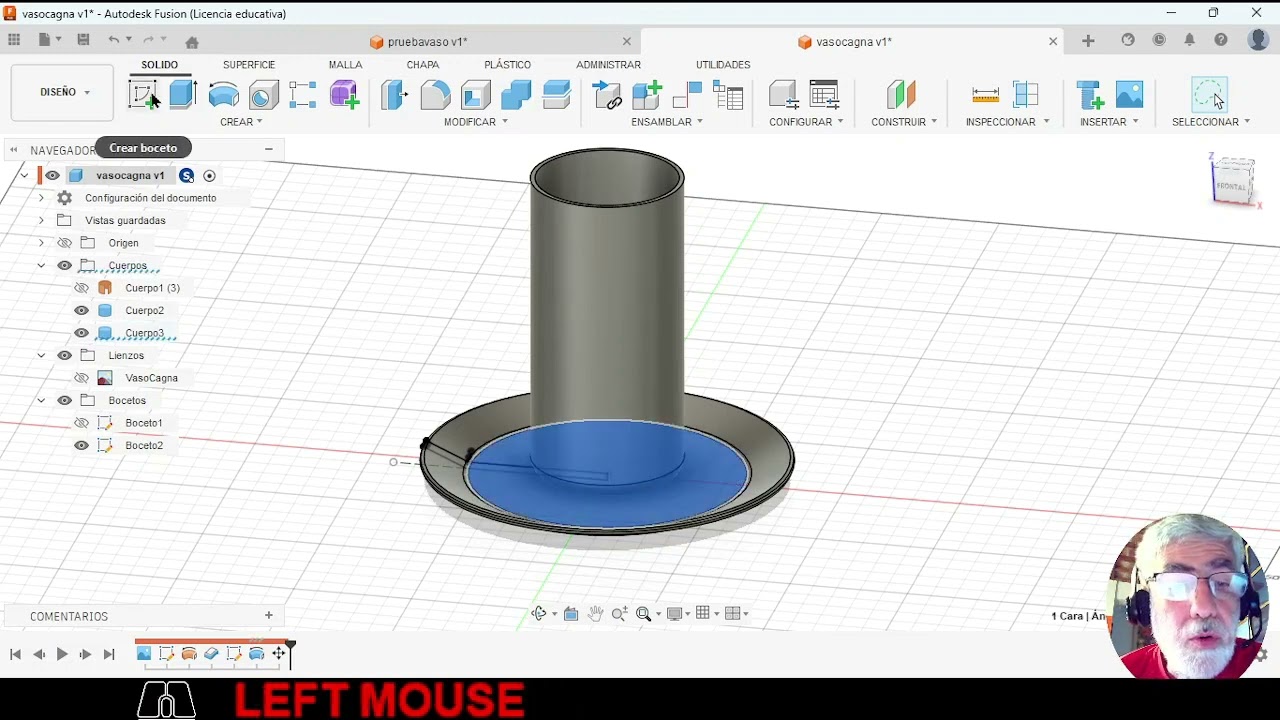Select the Interference inspect icon
This screenshot has width=1280, height=720.
[x=1026, y=95]
